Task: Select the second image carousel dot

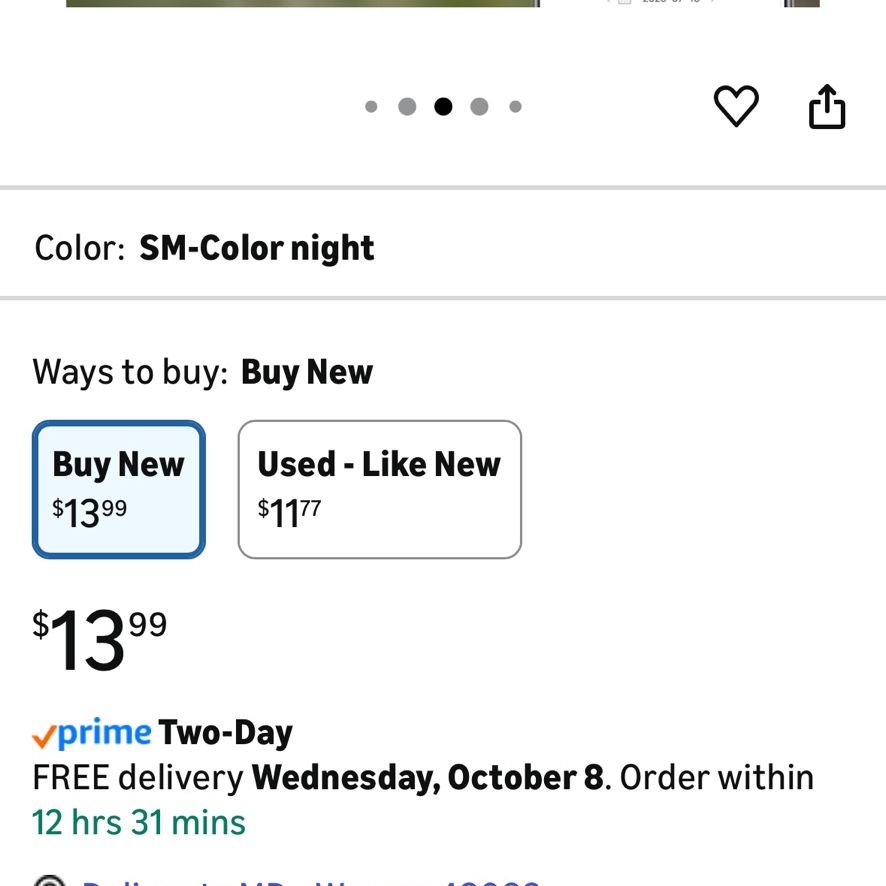Action: 407,106
